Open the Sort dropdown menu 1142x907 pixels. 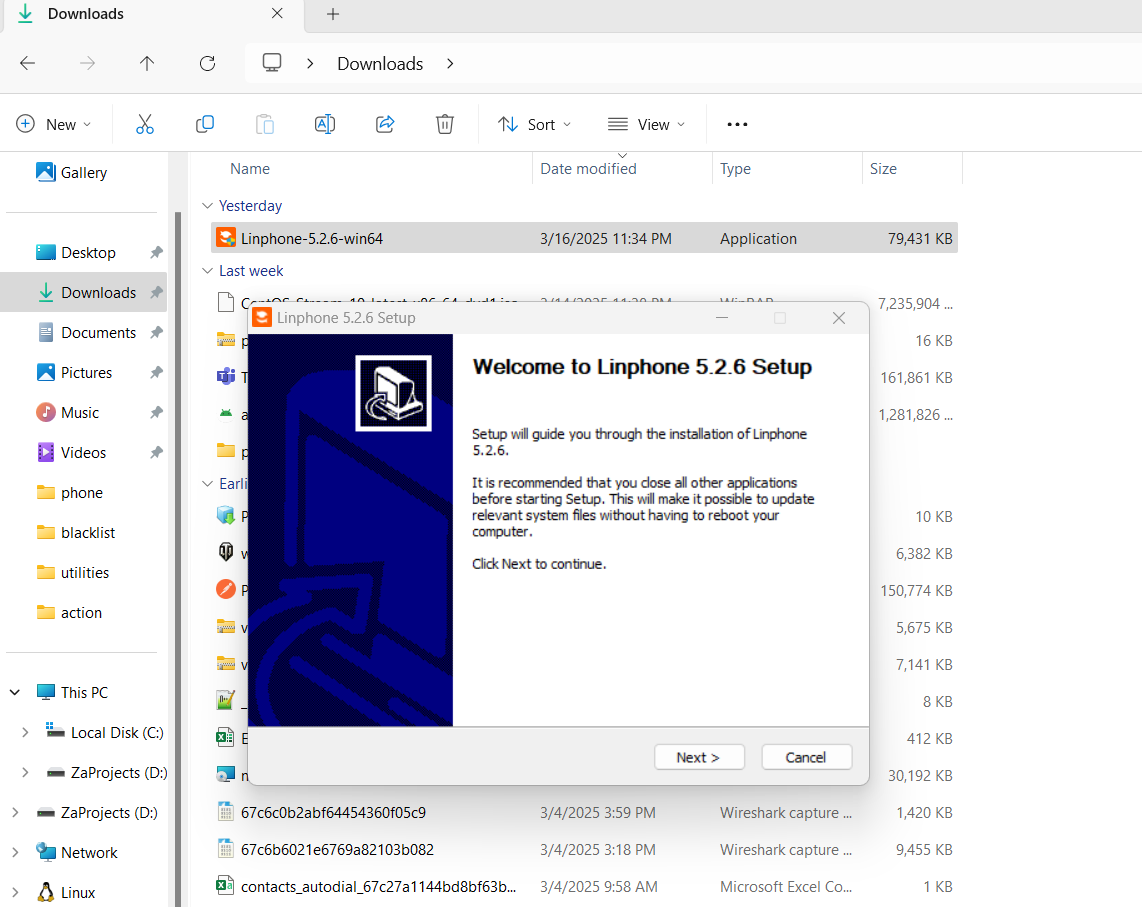(x=535, y=124)
